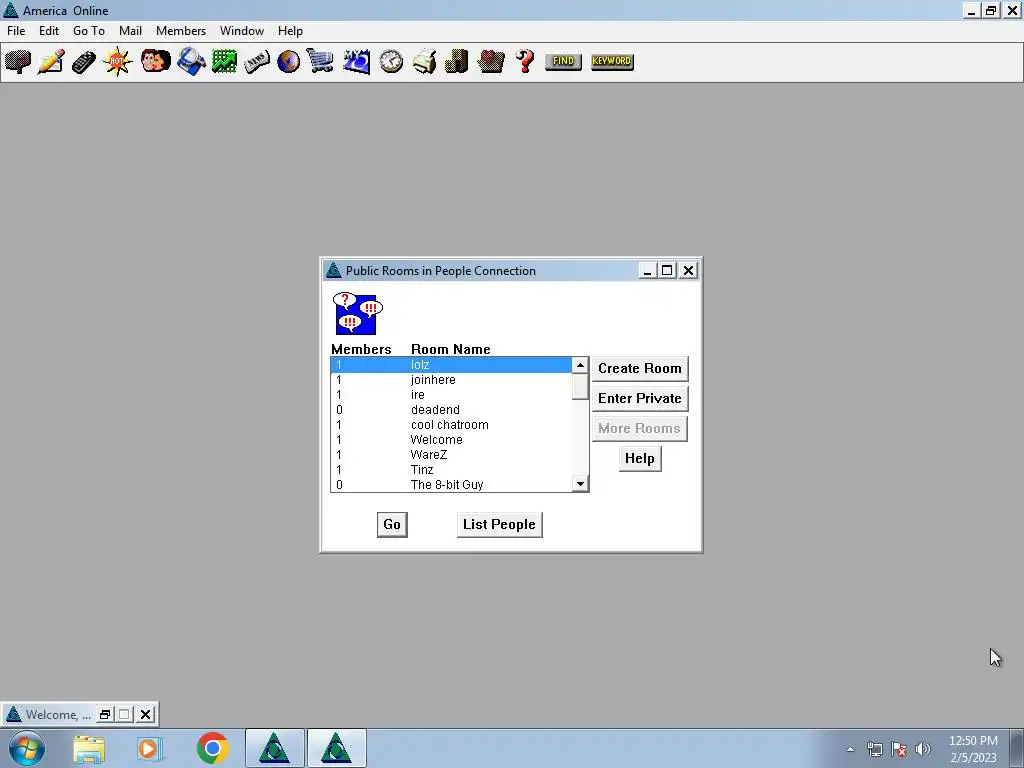
Task: Select the Welcome room in the list
Action: click(451, 440)
